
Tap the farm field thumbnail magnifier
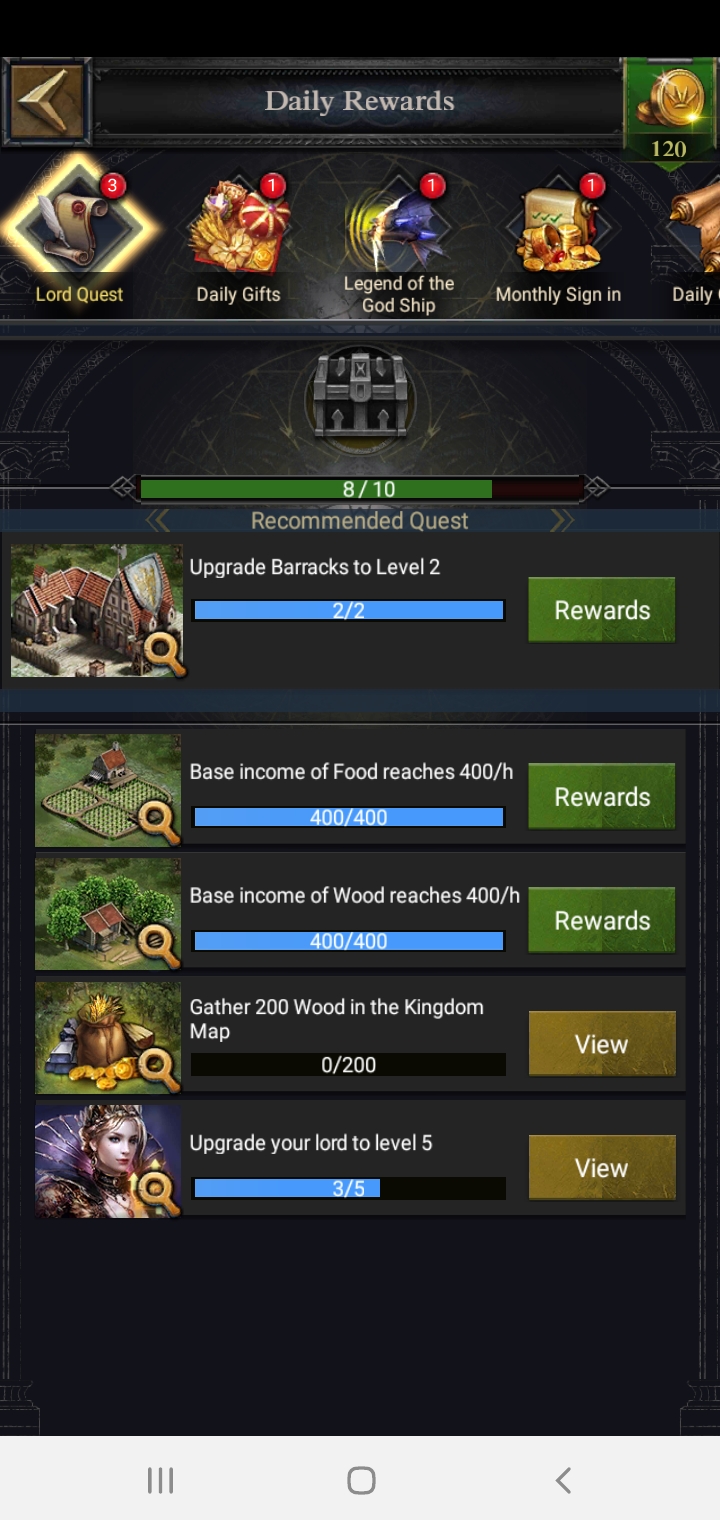click(157, 822)
